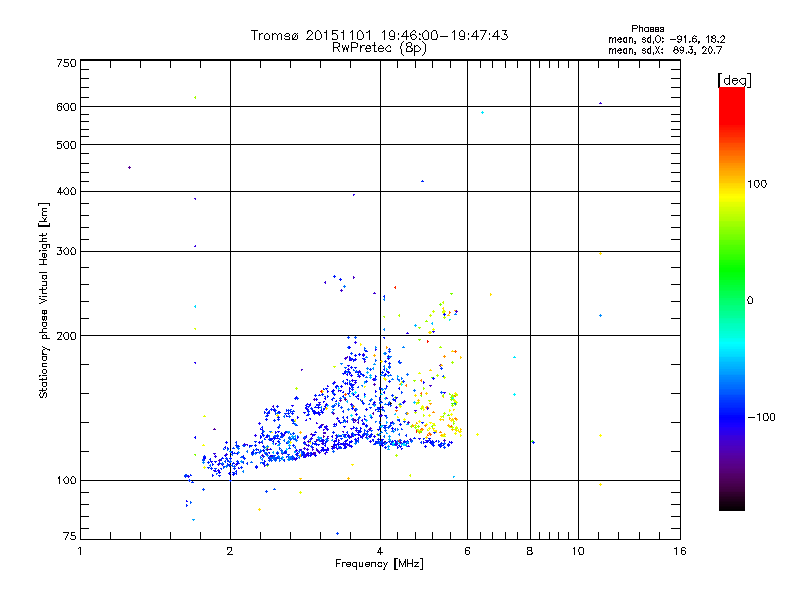
Task: Click the '[deg]' colorbar unit label
Action: point(734,81)
